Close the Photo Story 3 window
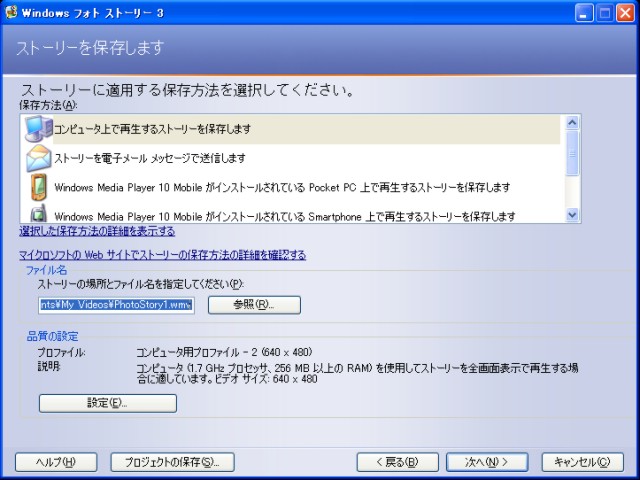640x480 pixels. (625, 13)
